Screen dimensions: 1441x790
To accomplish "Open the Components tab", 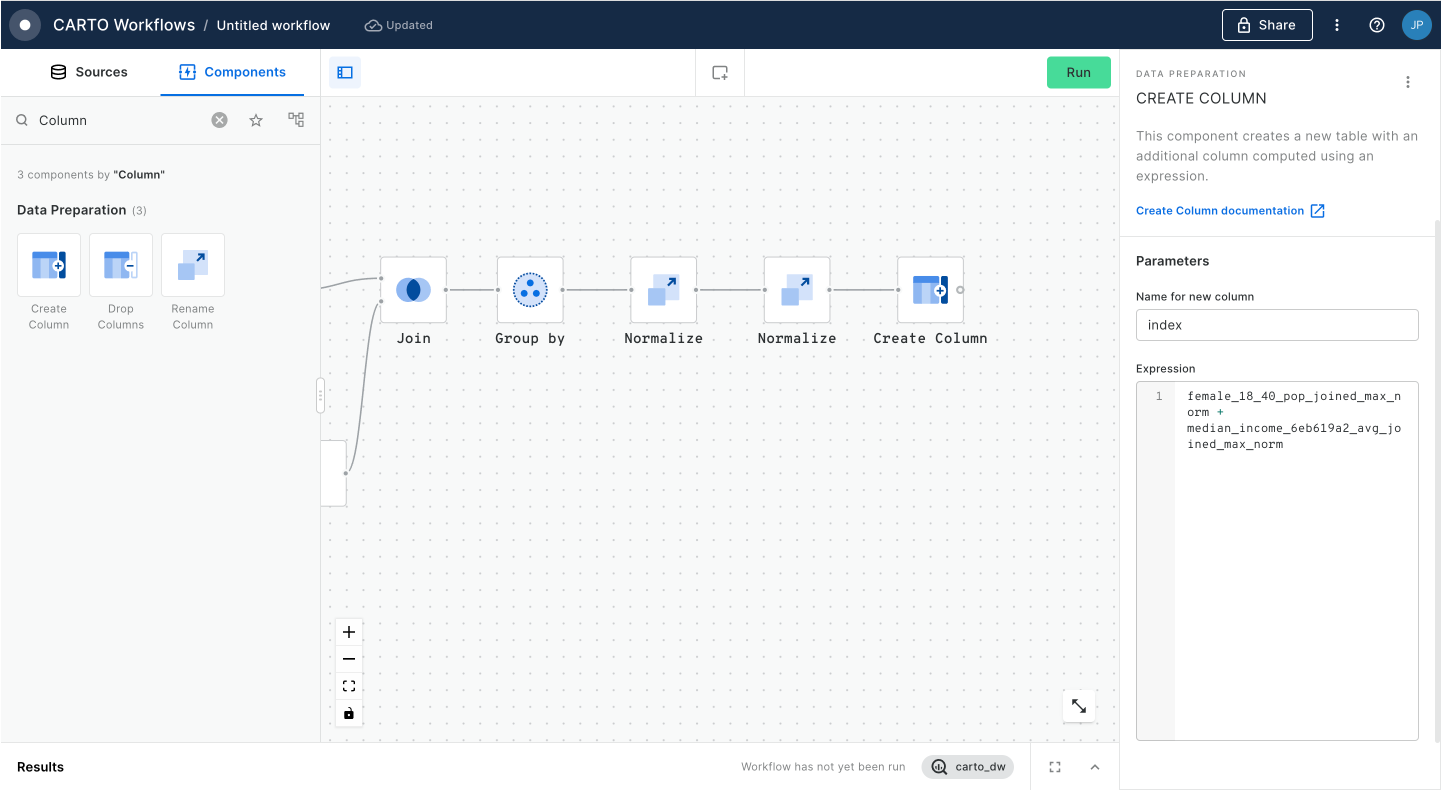I will [x=232, y=72].
